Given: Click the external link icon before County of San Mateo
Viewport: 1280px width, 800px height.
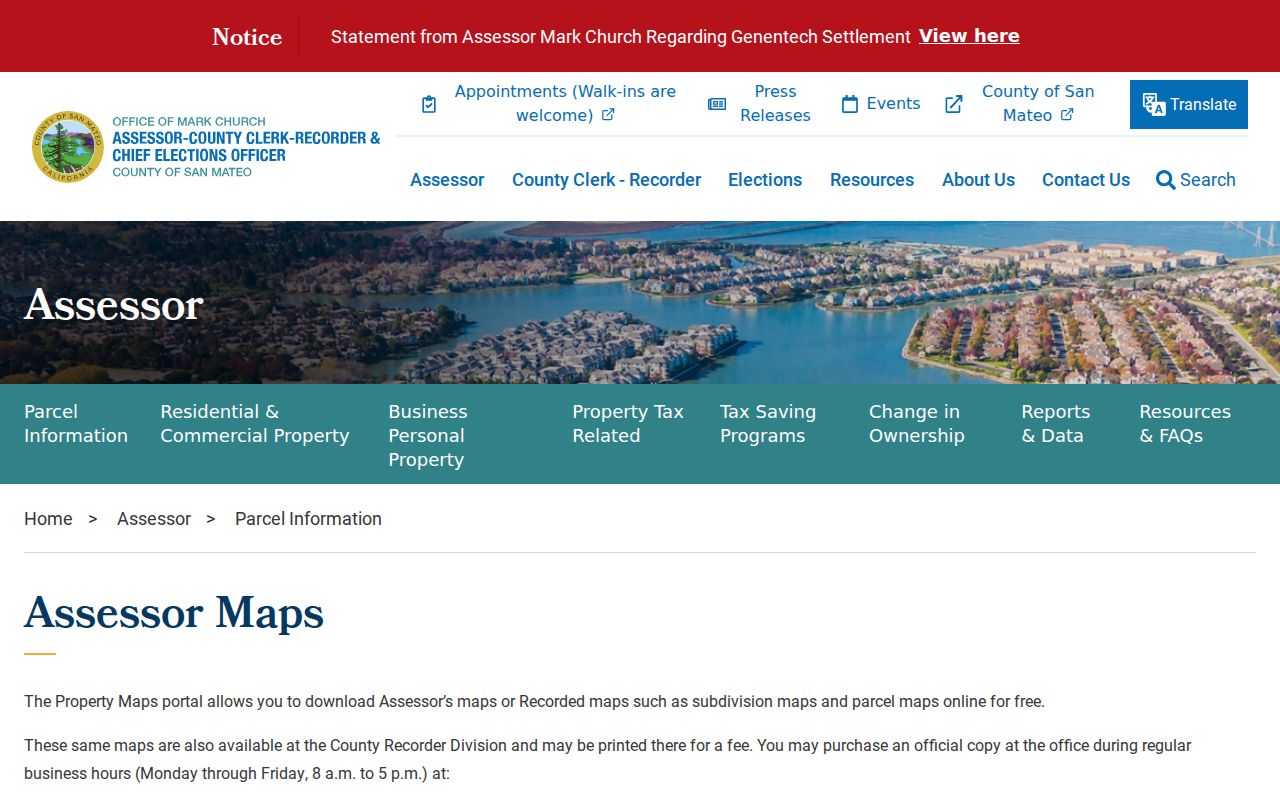Looking at the screenshot, I should point(954,104).
